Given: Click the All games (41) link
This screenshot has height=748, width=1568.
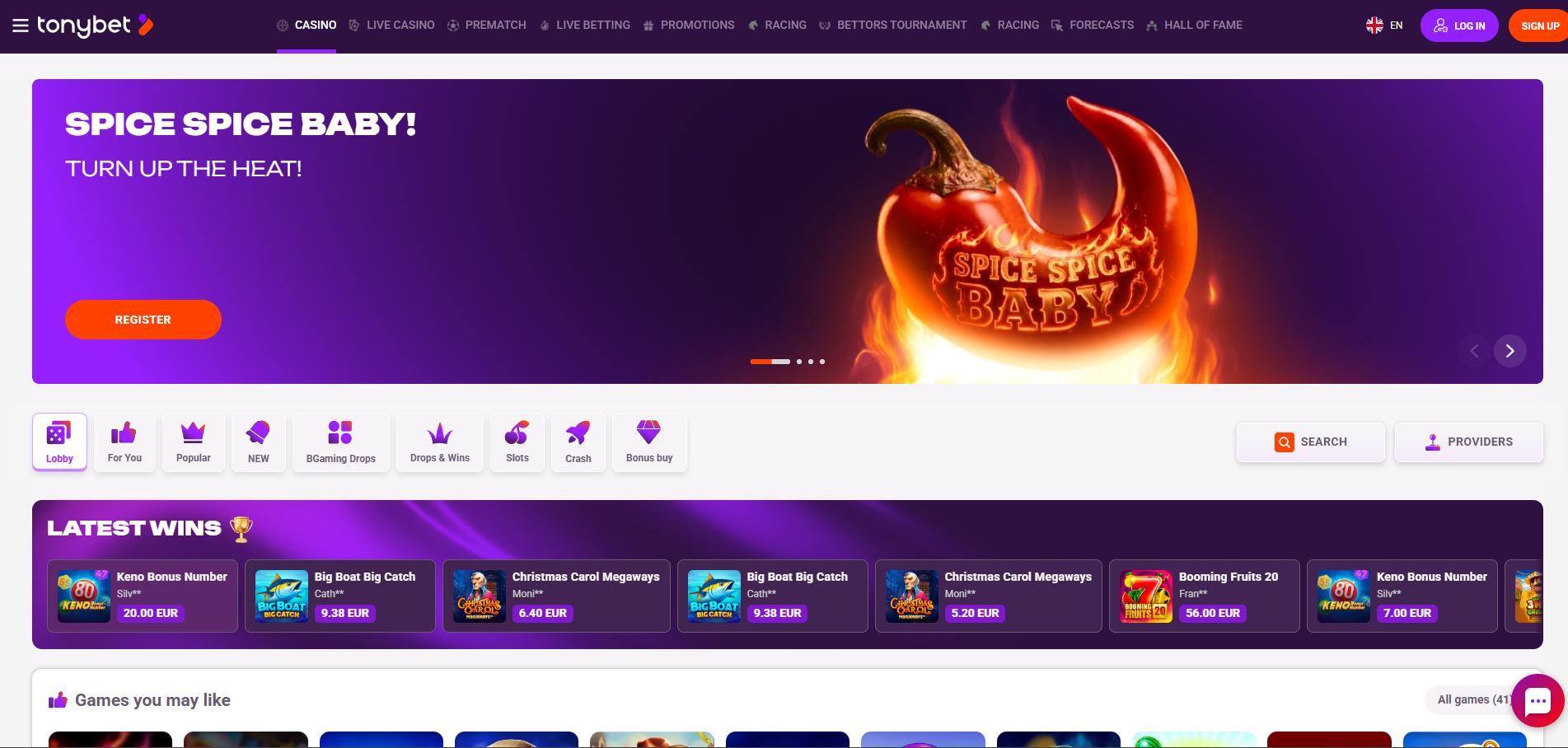Looking at the screenshot, I should [x=1474, y=699].
